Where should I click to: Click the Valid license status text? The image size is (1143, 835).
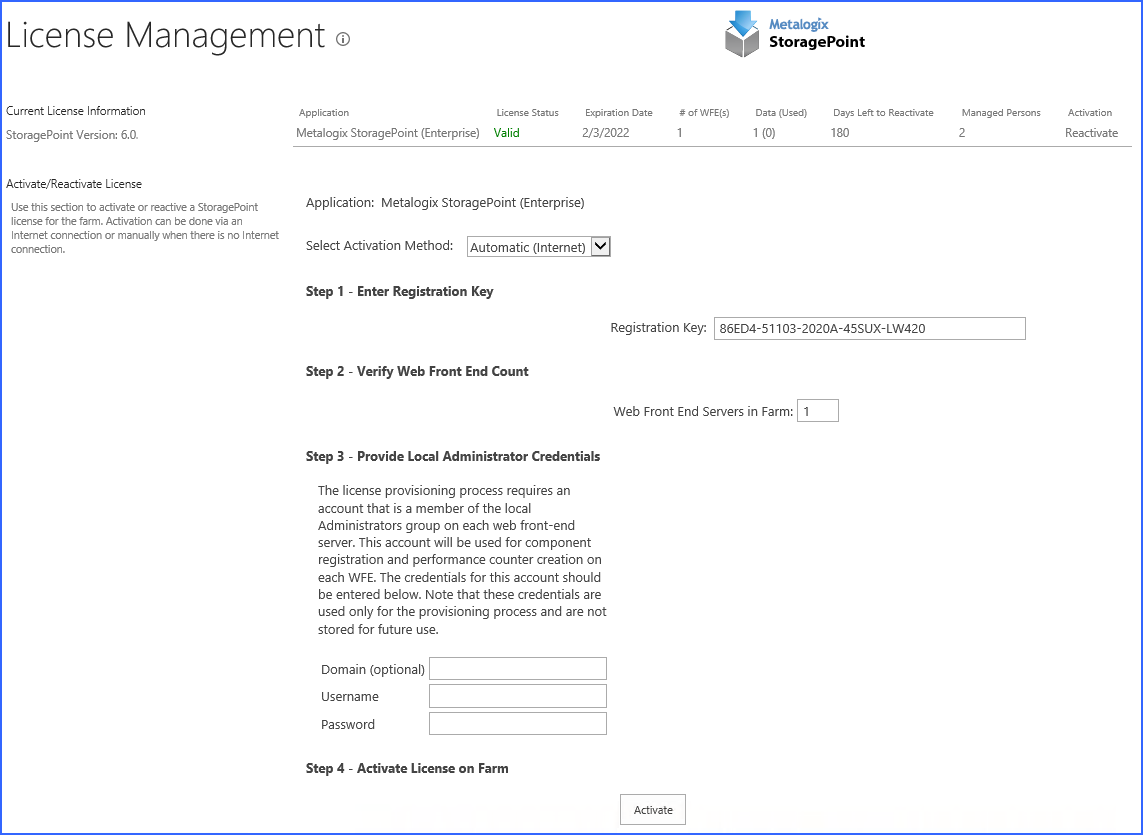pos(507,133)
